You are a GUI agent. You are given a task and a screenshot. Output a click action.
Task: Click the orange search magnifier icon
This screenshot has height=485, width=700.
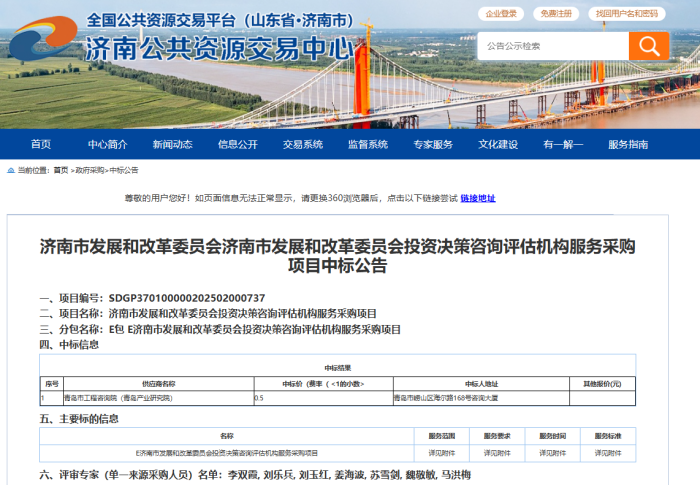[649, 46]
